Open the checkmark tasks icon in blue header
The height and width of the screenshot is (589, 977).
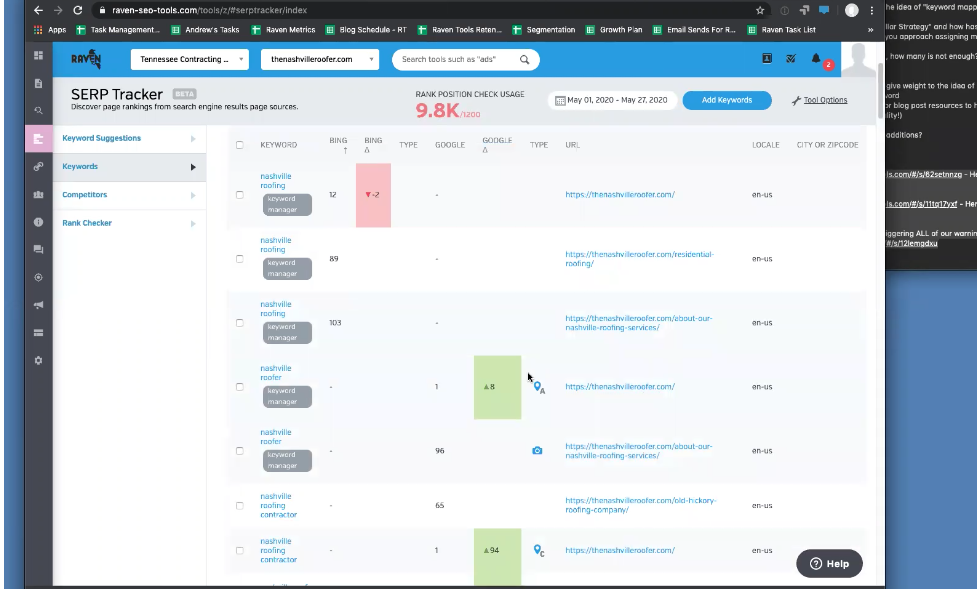[791, 59]
